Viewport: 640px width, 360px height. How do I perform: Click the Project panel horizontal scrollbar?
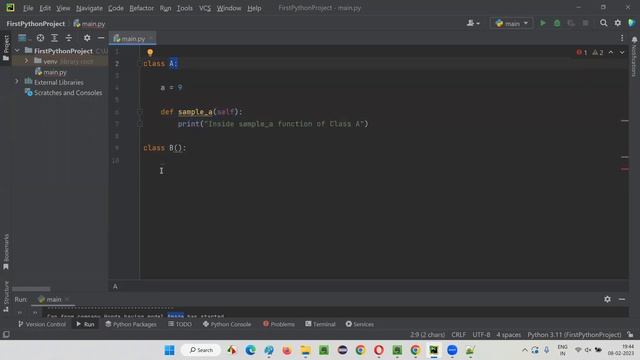31,289
